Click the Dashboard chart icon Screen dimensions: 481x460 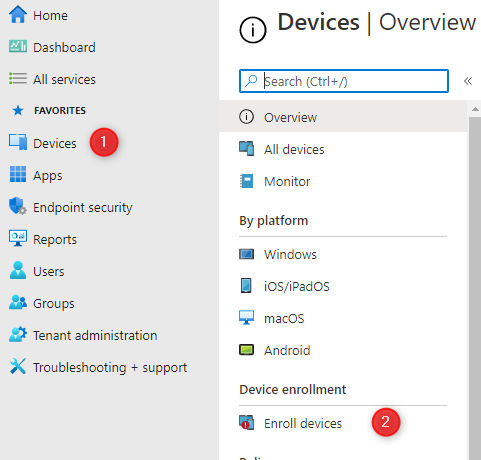(x=18, y=47)
